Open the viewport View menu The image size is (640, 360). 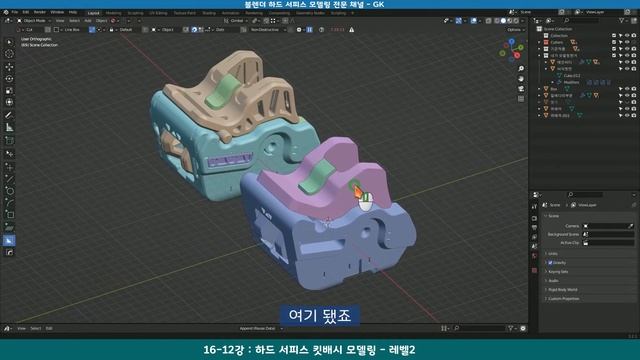60,20
